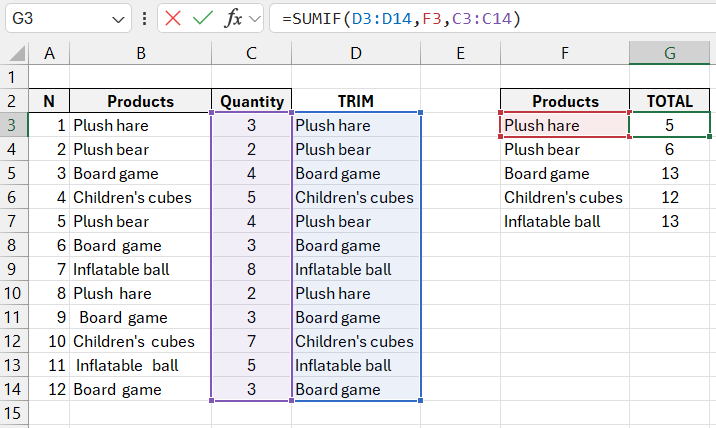716x428 pixels.
Task: Click the Quantity header cell
Action: pyautogui.click(x=251, y=101)
